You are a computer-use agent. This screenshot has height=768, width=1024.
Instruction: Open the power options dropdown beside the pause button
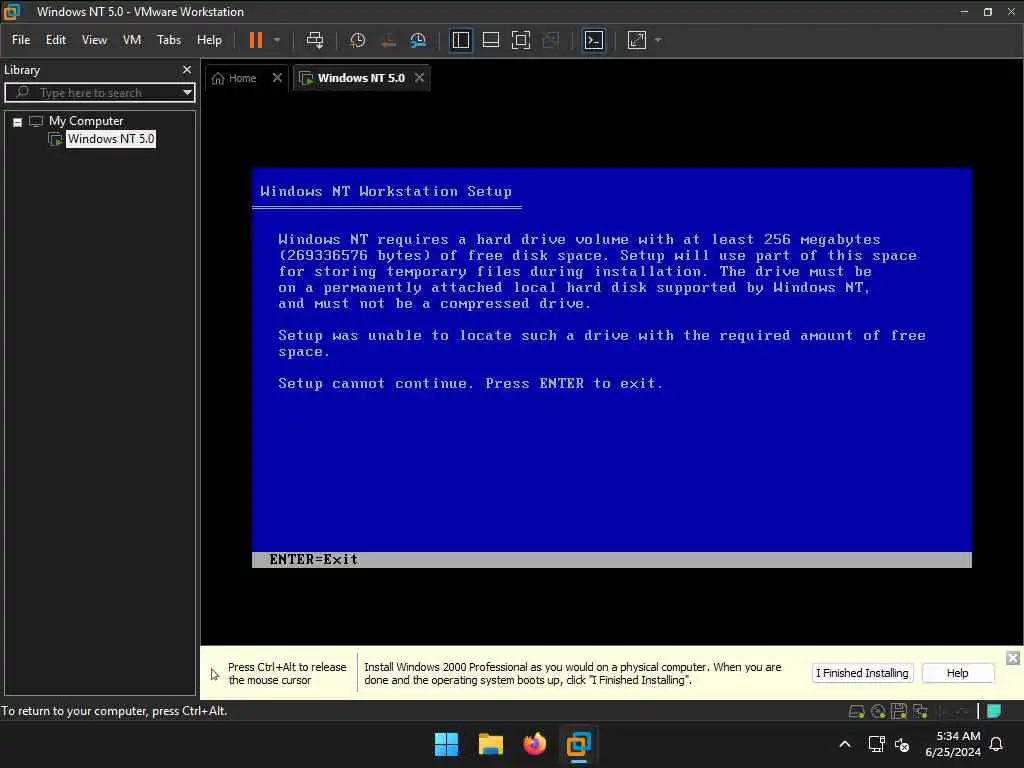[277, 40]
